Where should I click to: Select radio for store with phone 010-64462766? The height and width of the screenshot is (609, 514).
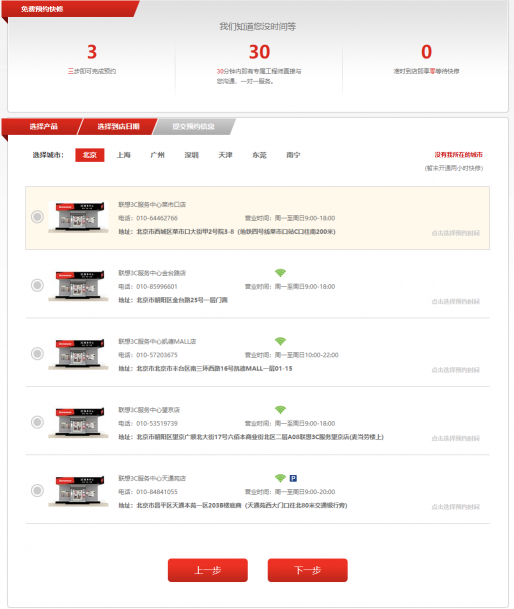click(37, 217)
